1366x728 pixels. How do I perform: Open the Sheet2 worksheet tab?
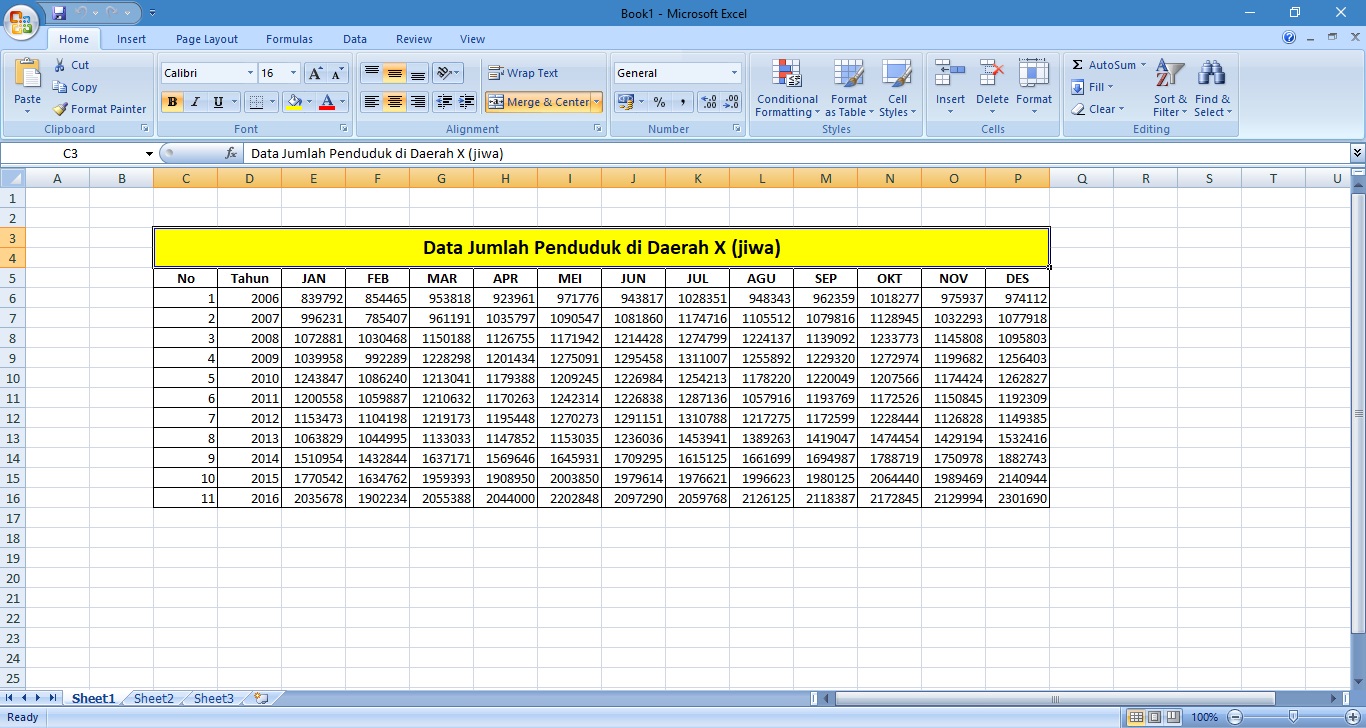click(153, 699)
